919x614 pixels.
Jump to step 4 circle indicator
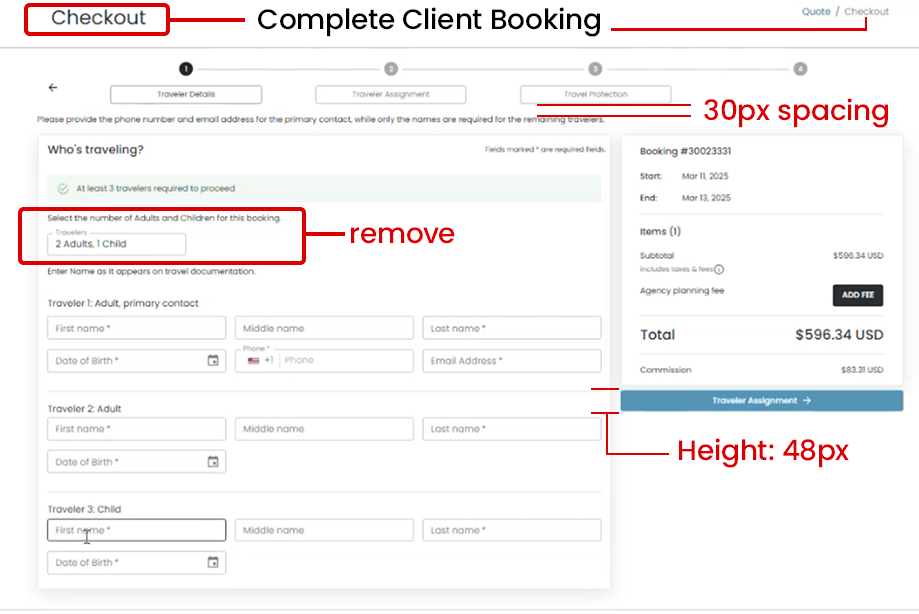click(800, 69)
